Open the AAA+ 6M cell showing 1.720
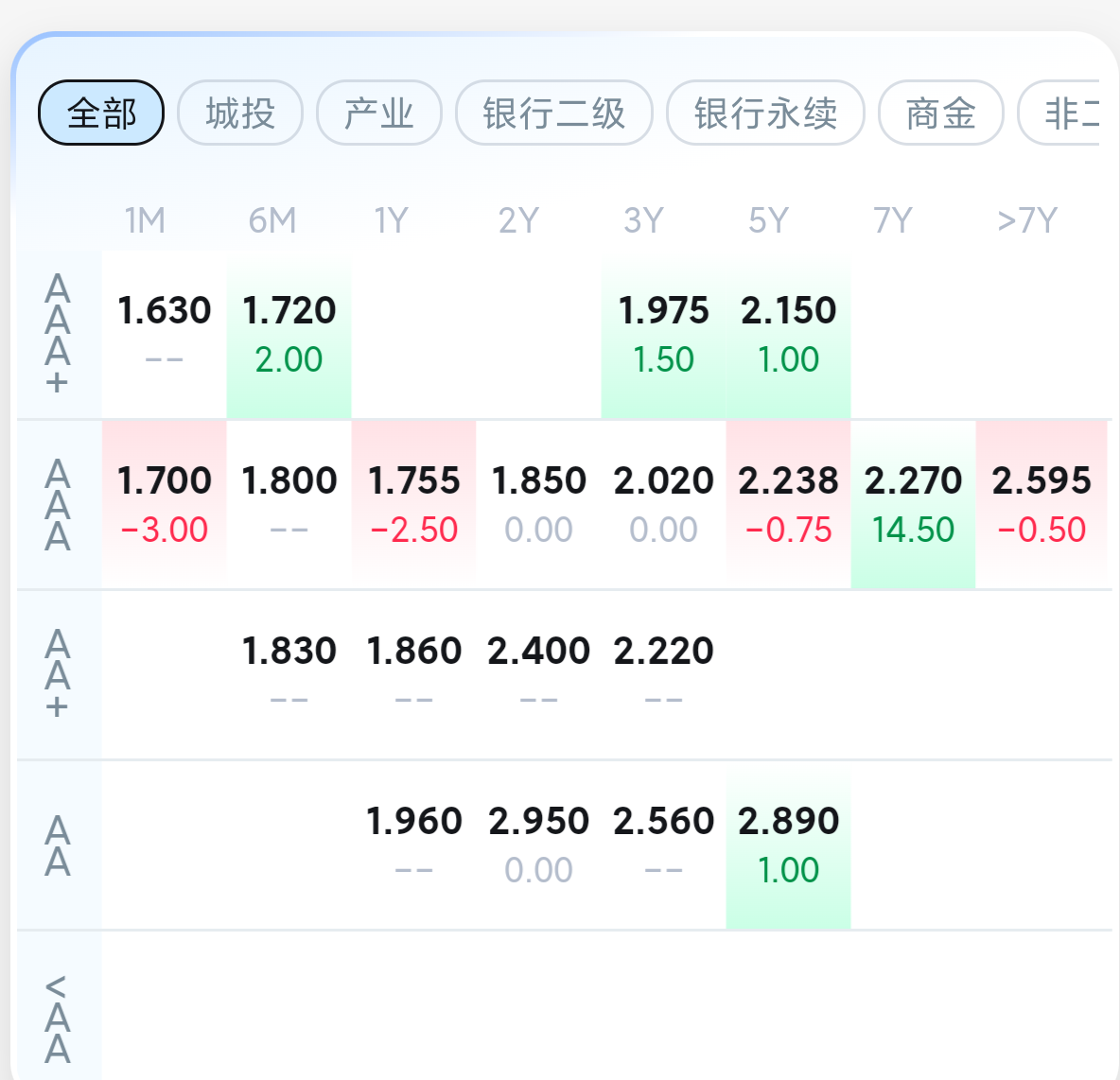Screen dimensions: 1120x1080 (289, 334)
